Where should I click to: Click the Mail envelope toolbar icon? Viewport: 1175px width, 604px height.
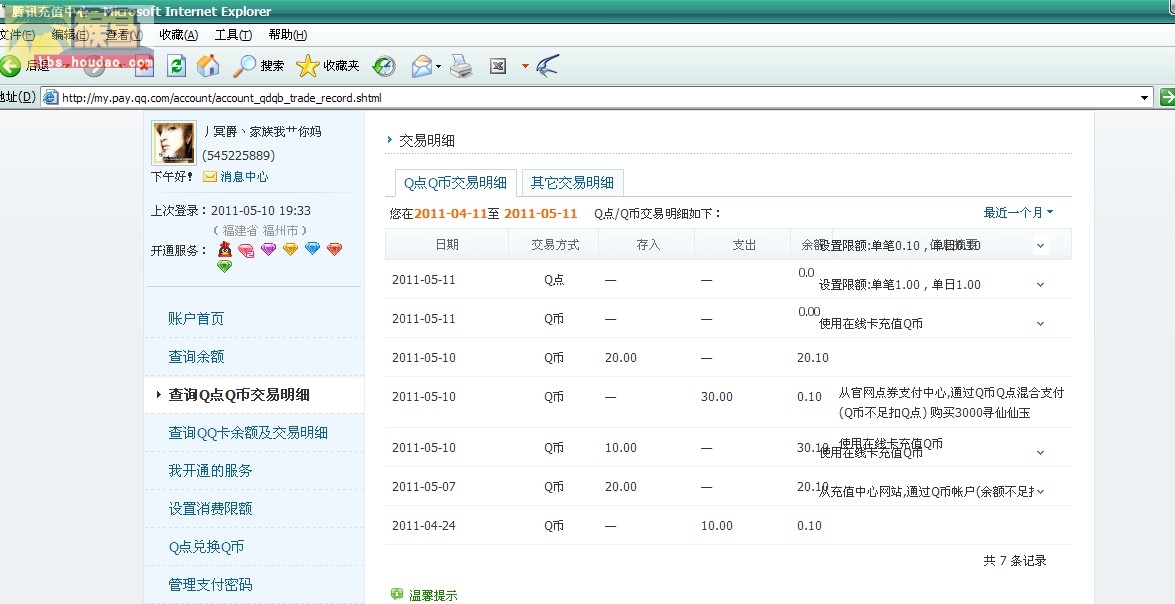(422, 66)
